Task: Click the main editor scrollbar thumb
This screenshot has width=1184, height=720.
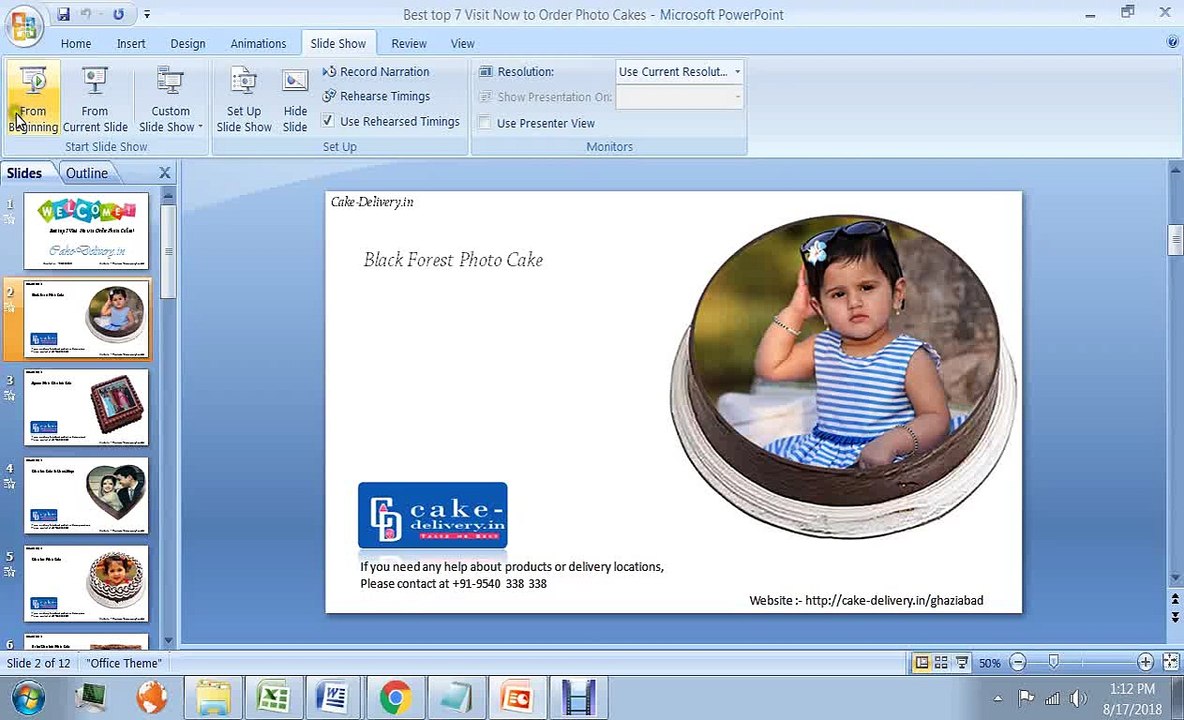Action: 1175,240
